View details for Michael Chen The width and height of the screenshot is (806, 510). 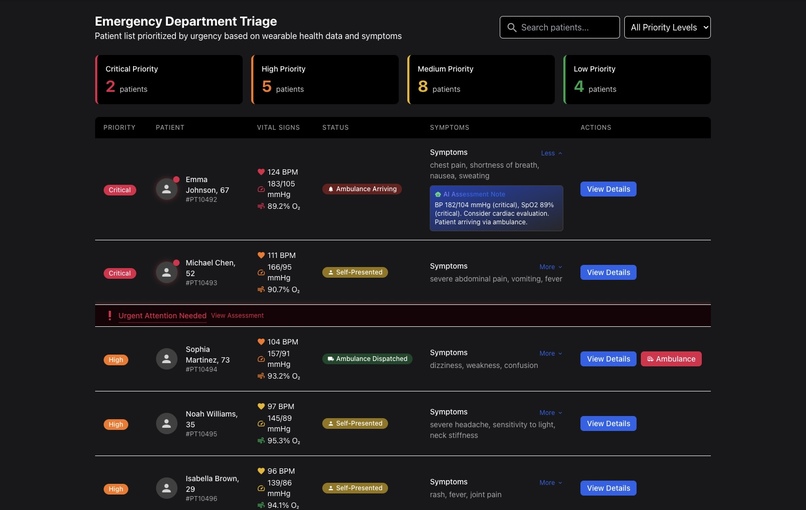608,272
